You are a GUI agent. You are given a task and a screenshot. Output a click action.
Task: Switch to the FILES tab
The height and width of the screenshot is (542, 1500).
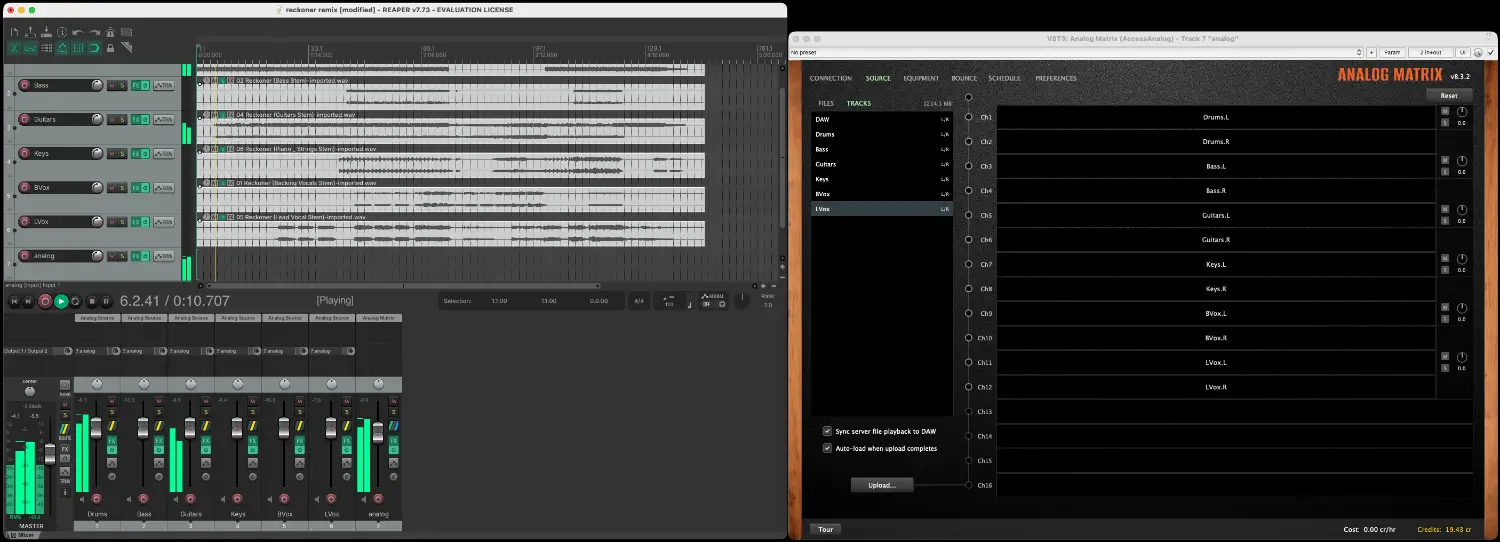pos(826,103)
